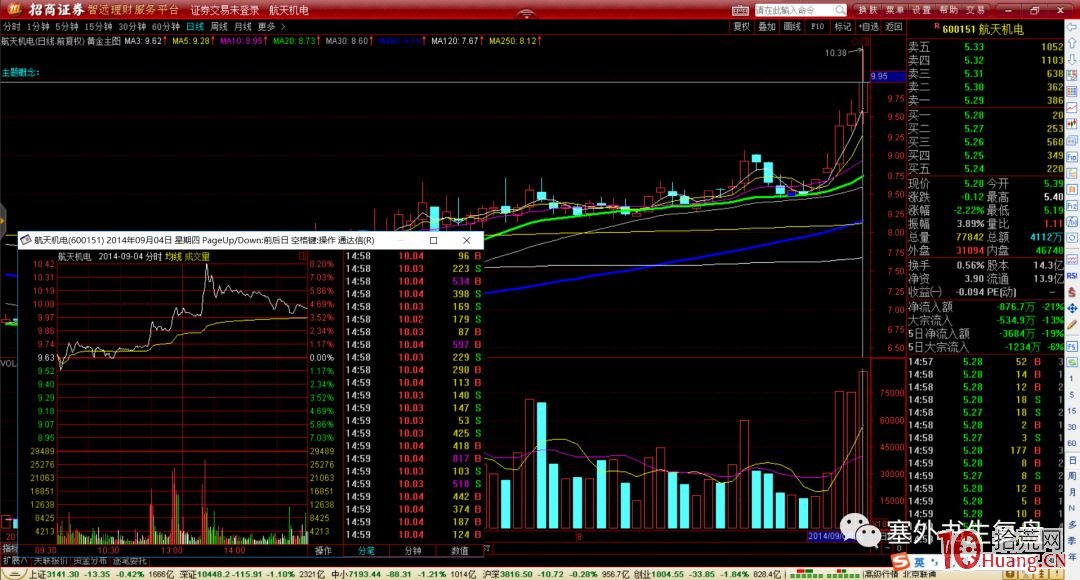Select the 30分钟 period tab
The width and height of the screenshot is (1080, 580).
pyautogui.click(x=132, y=27)
